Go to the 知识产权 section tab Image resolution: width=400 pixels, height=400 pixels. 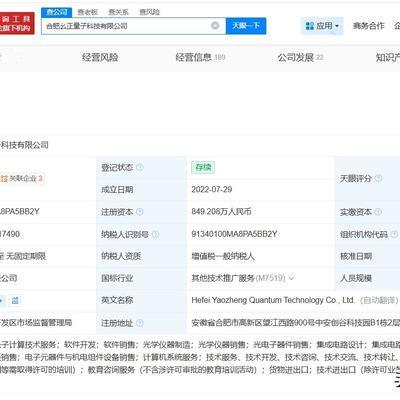pyautogui.click(x=388, y=57)
